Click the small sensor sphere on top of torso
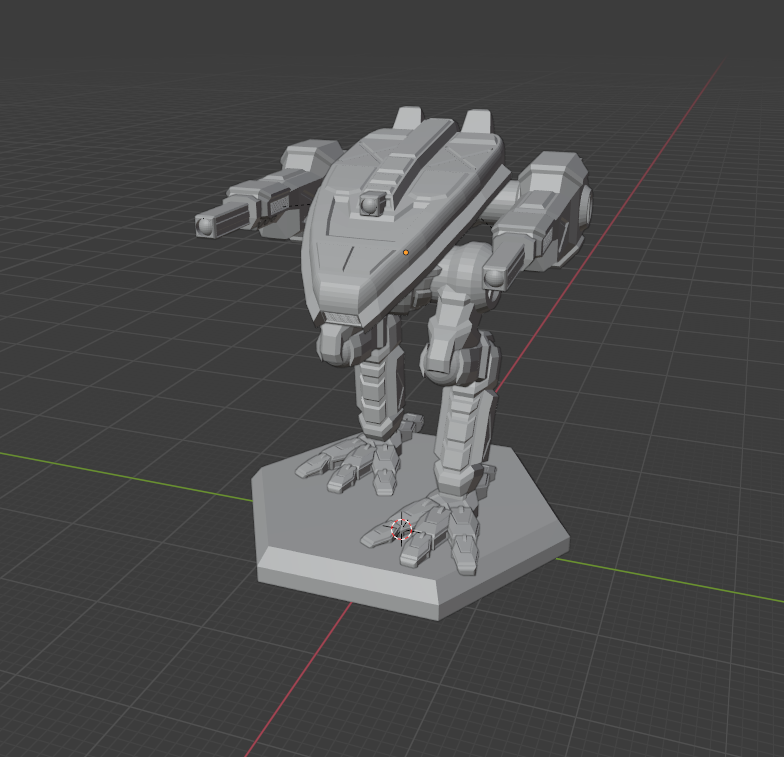 (x=370, y=204)
